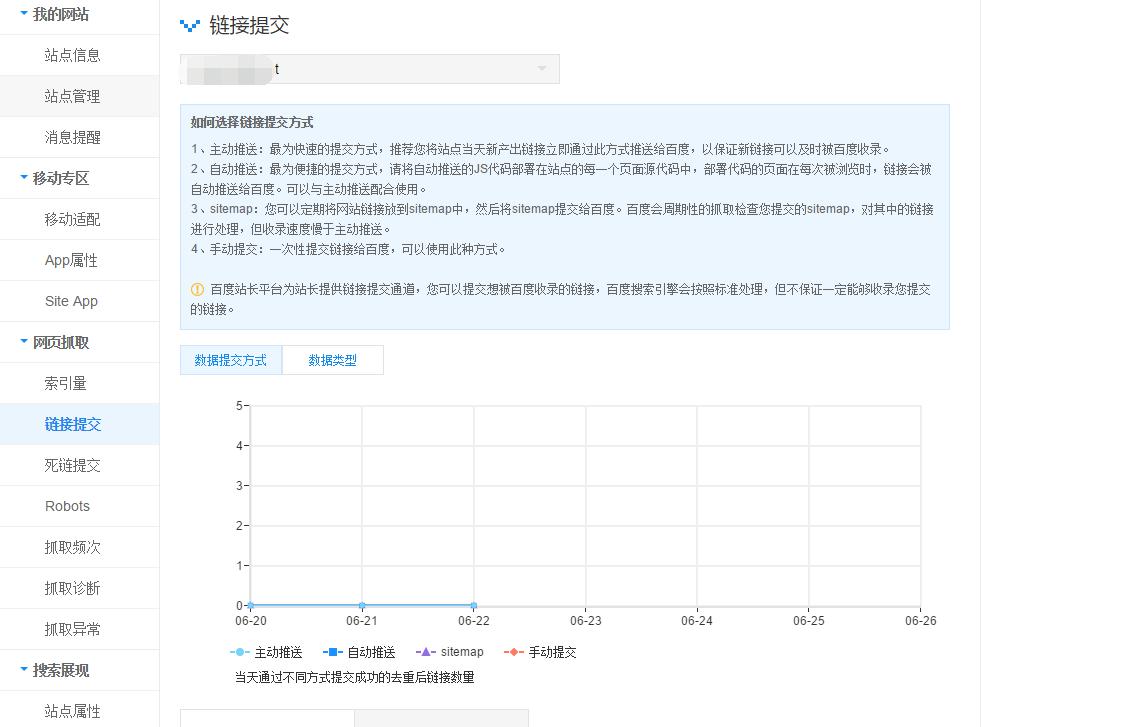
Task: Collapse the 网页抓取 sidebar group
Action: tap(60, 342)
